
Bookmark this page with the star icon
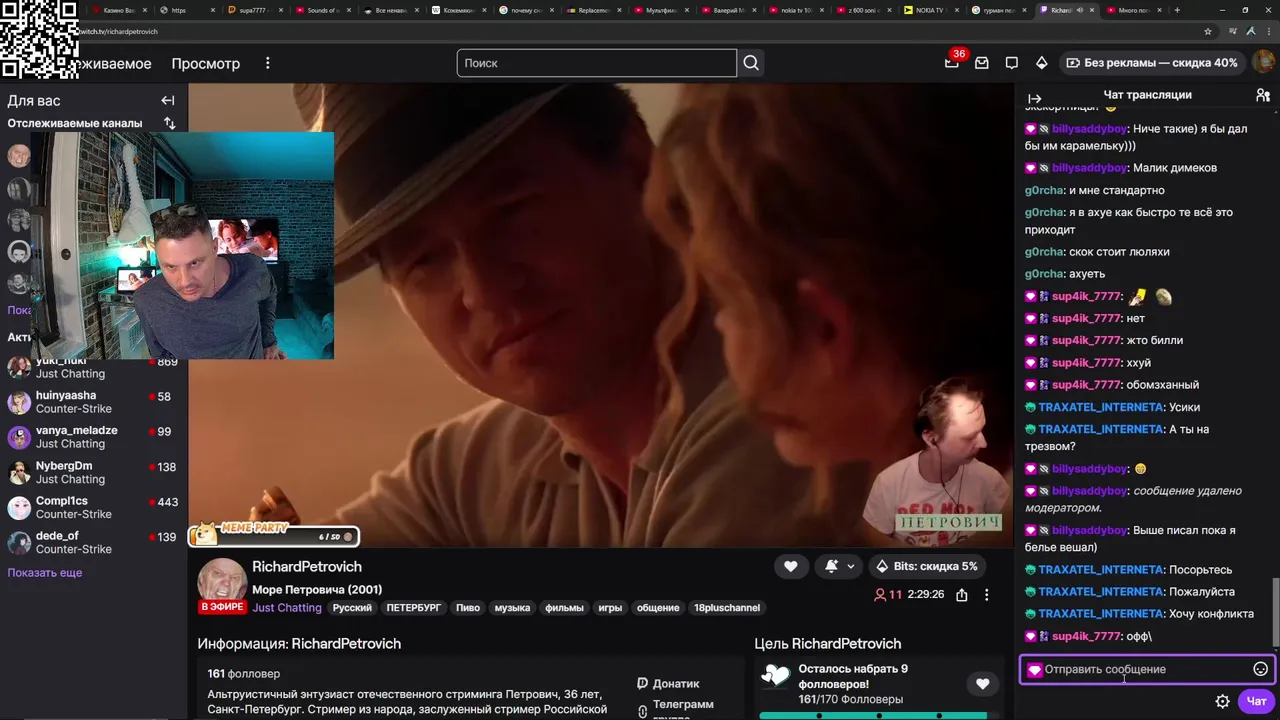point(1208,31)
